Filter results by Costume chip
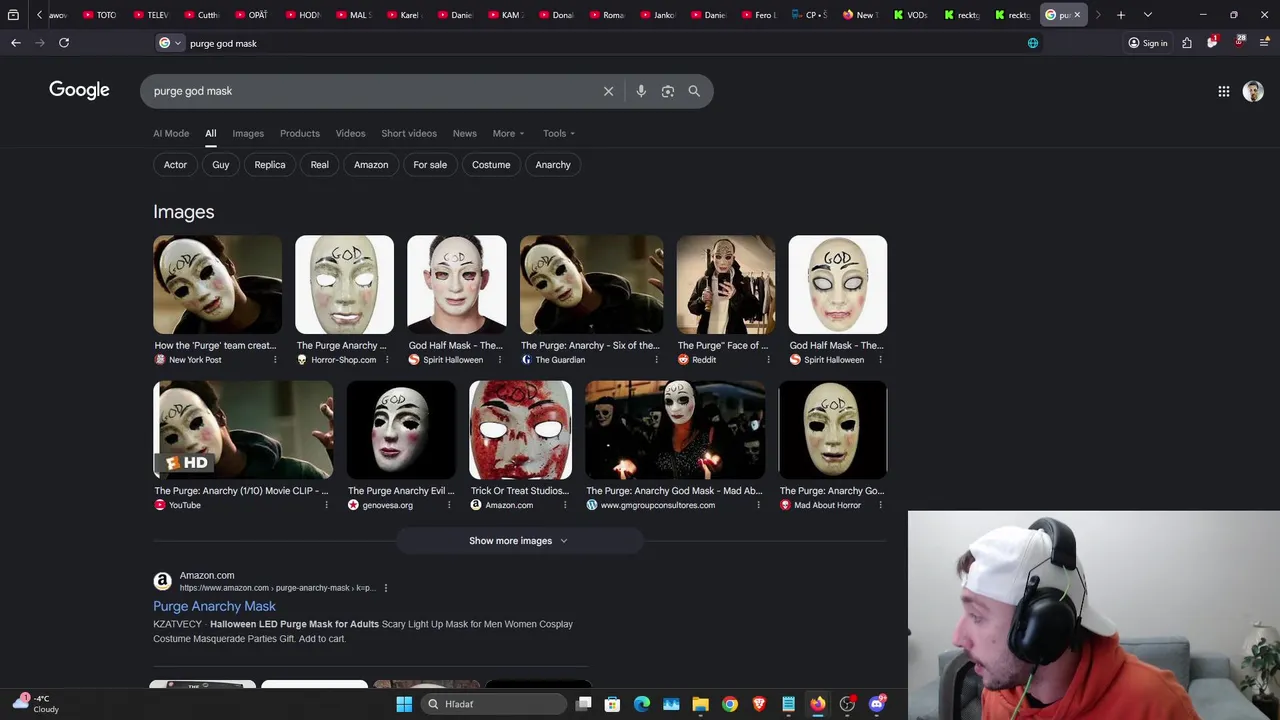The width and height of the screenshot is (1280, 720). coord(491,165)
